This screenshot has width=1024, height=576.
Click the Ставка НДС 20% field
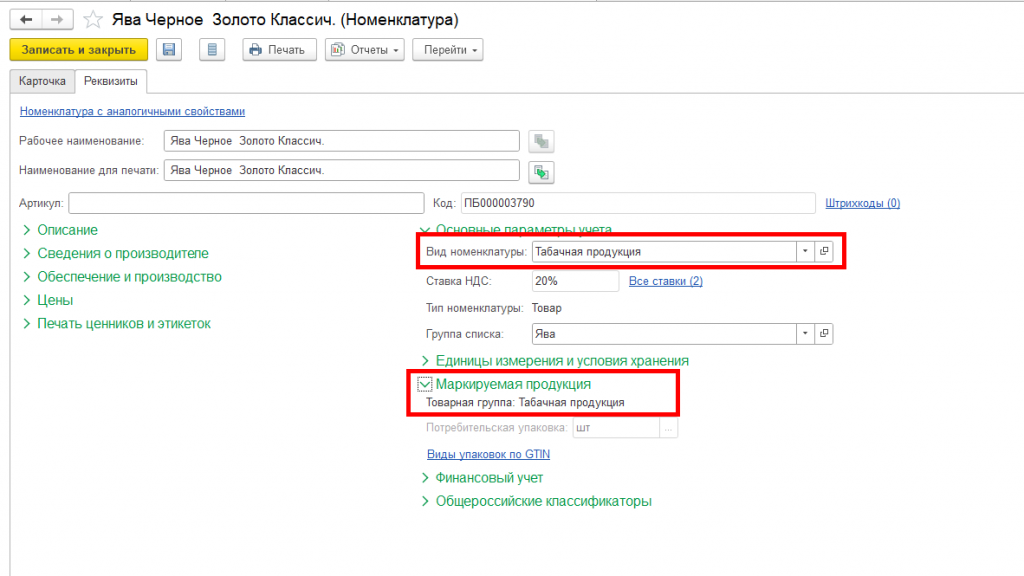pos(575,281)
